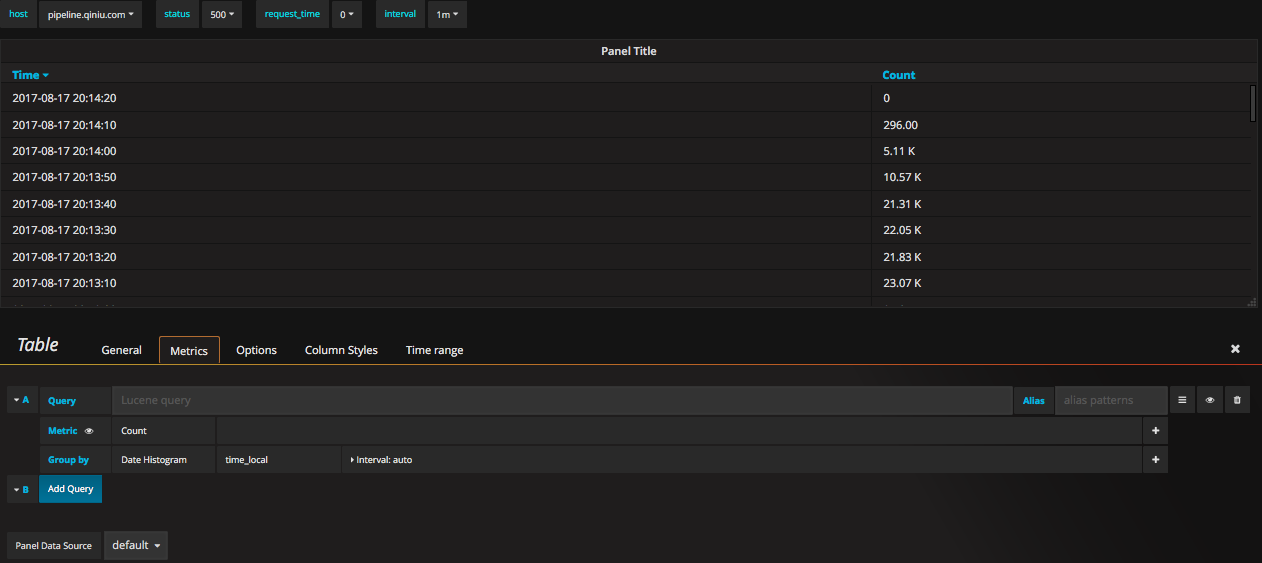Add a group by with plus icon
1262x563 pixels.
pos(1155,460)
